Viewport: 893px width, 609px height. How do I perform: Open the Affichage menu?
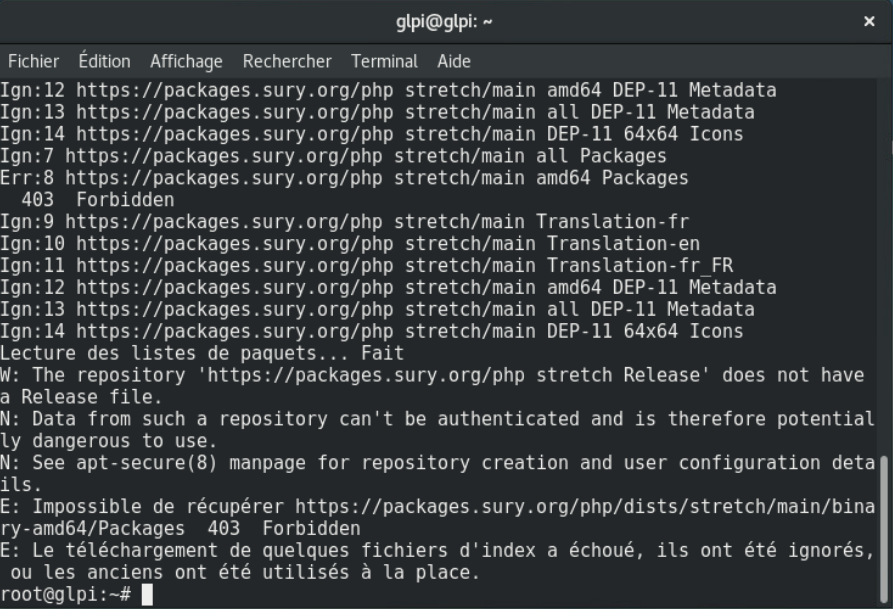186,61
